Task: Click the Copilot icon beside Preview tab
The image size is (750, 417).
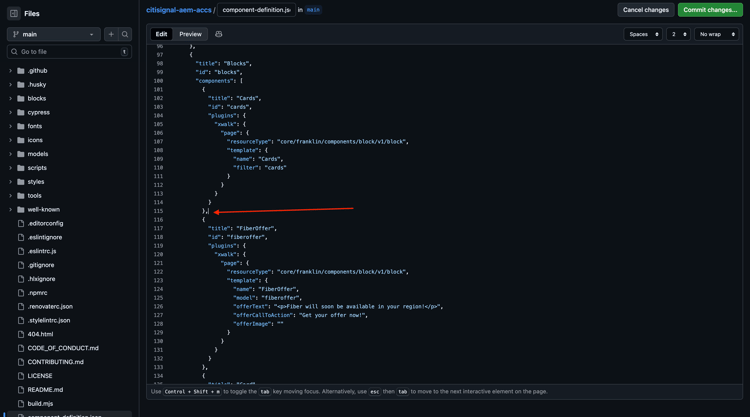Action: click(x=219, y=34)
